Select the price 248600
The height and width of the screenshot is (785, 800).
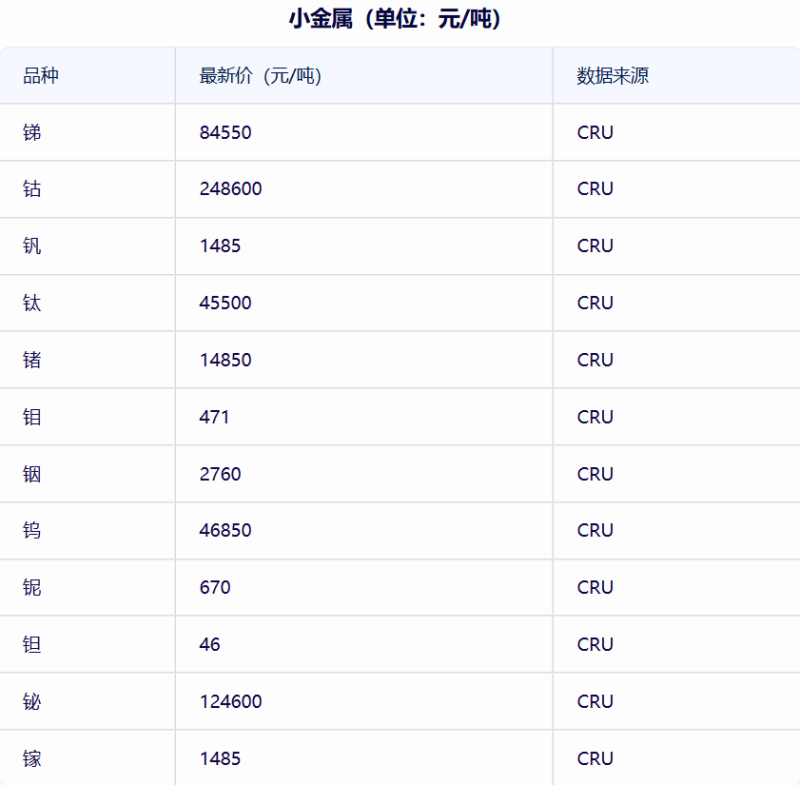[x=231, y=189]
